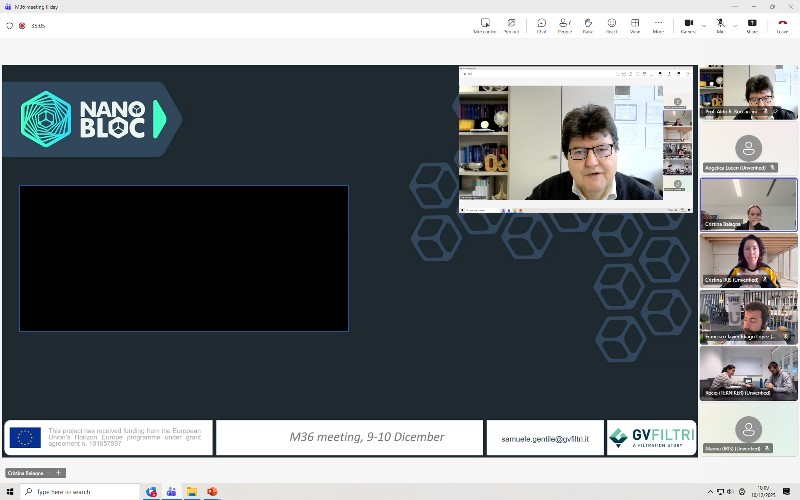Open More actions menu
The image size is (800, 500).
658,25
